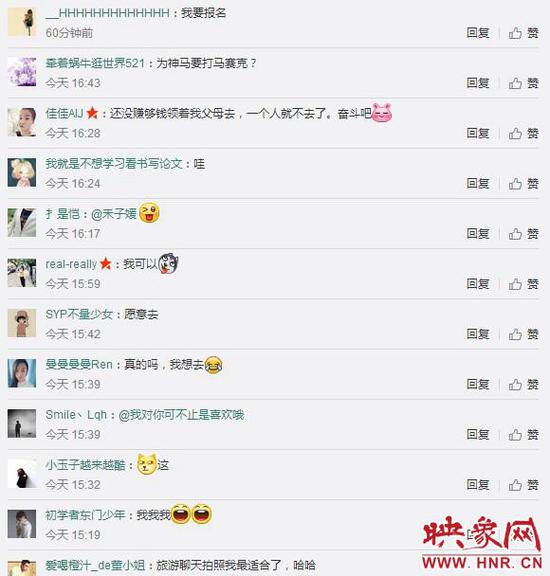Click real-really's profile avatar
Image resolution: width=550 pixels, height=576 pixels.
[x=22, y=273]
